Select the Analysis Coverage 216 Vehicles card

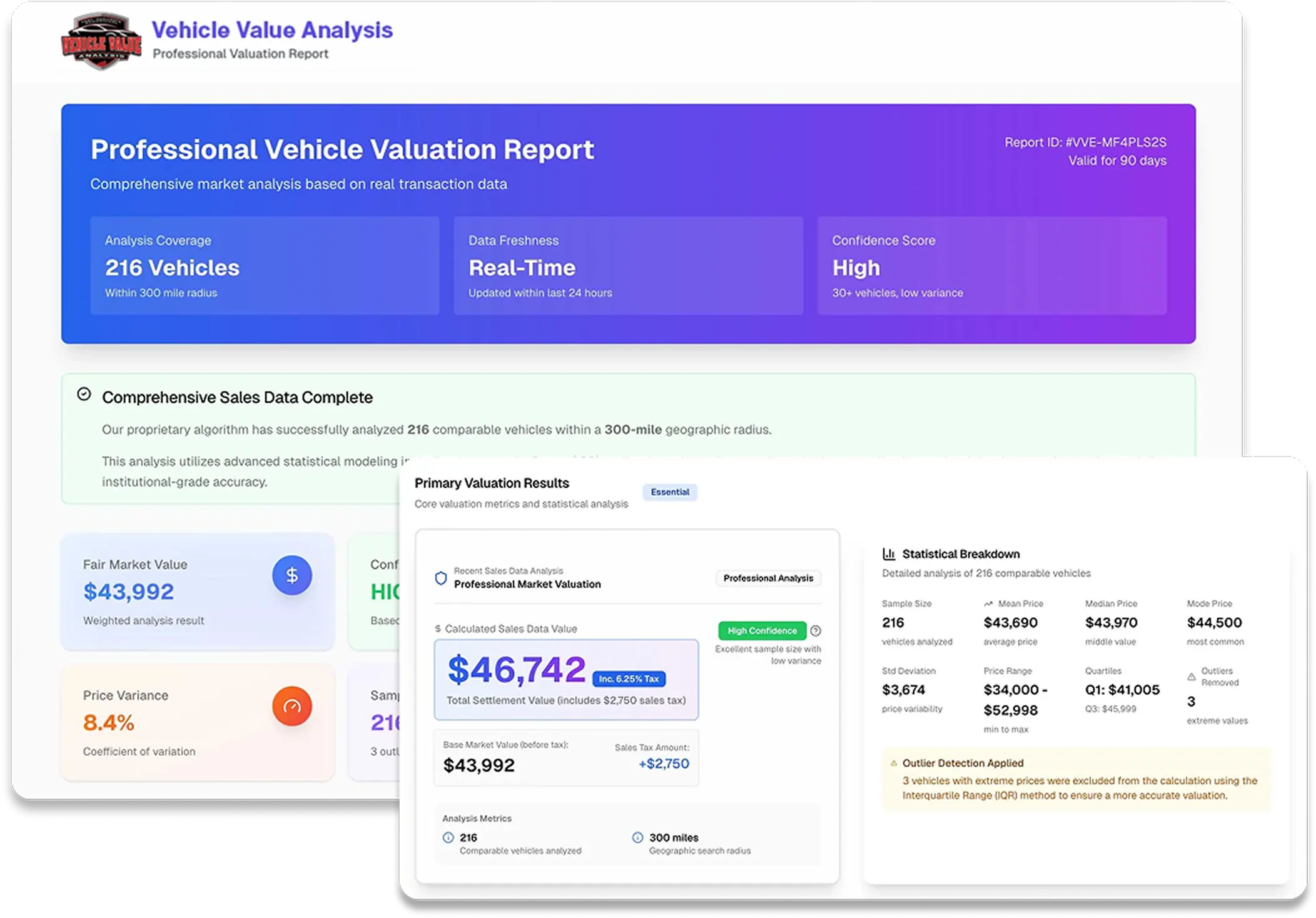pos(265,266)
